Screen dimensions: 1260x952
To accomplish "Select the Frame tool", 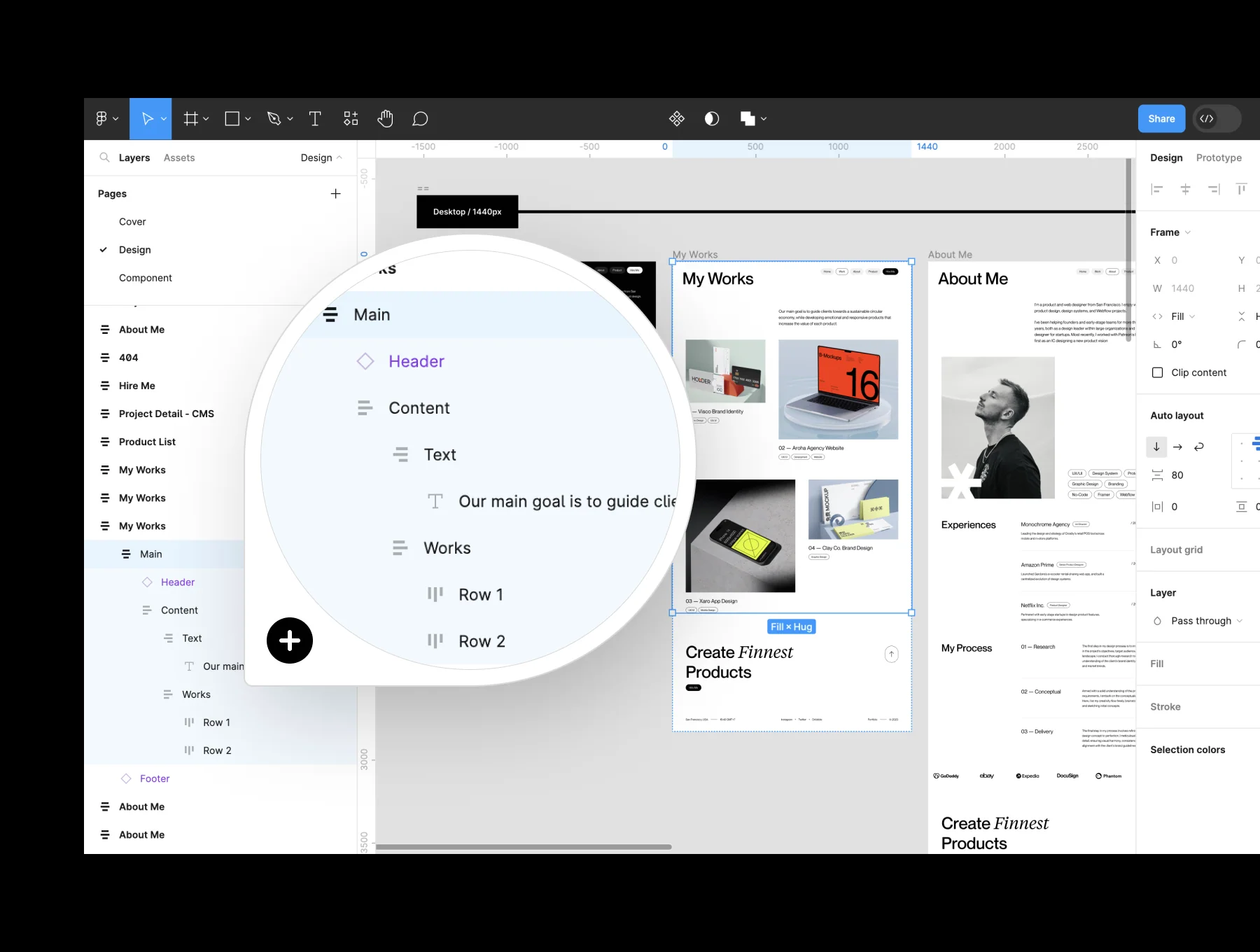I will tap(190, 119).
